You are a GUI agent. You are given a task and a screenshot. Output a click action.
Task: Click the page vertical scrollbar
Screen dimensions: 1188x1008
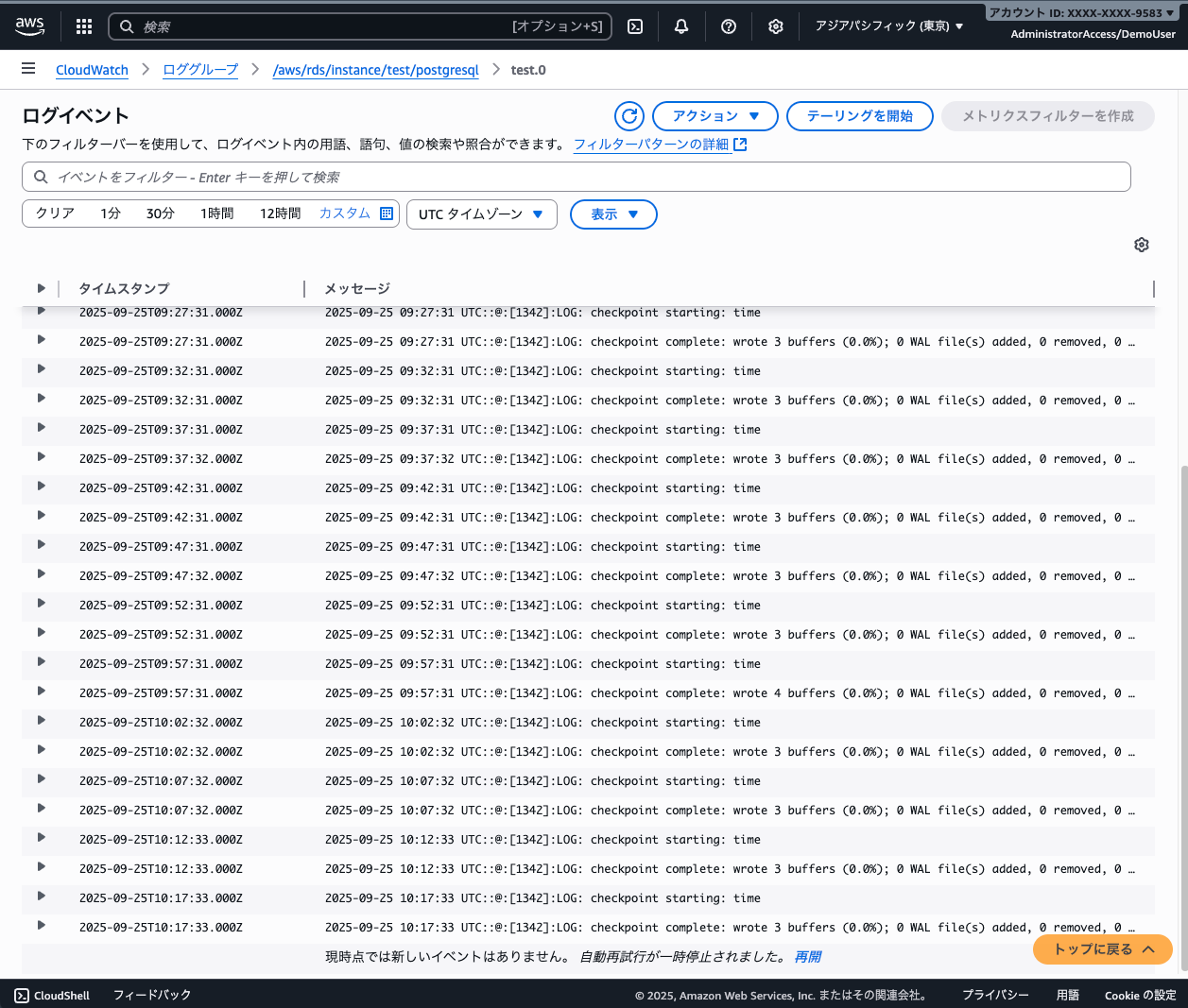pos(1183,718)
